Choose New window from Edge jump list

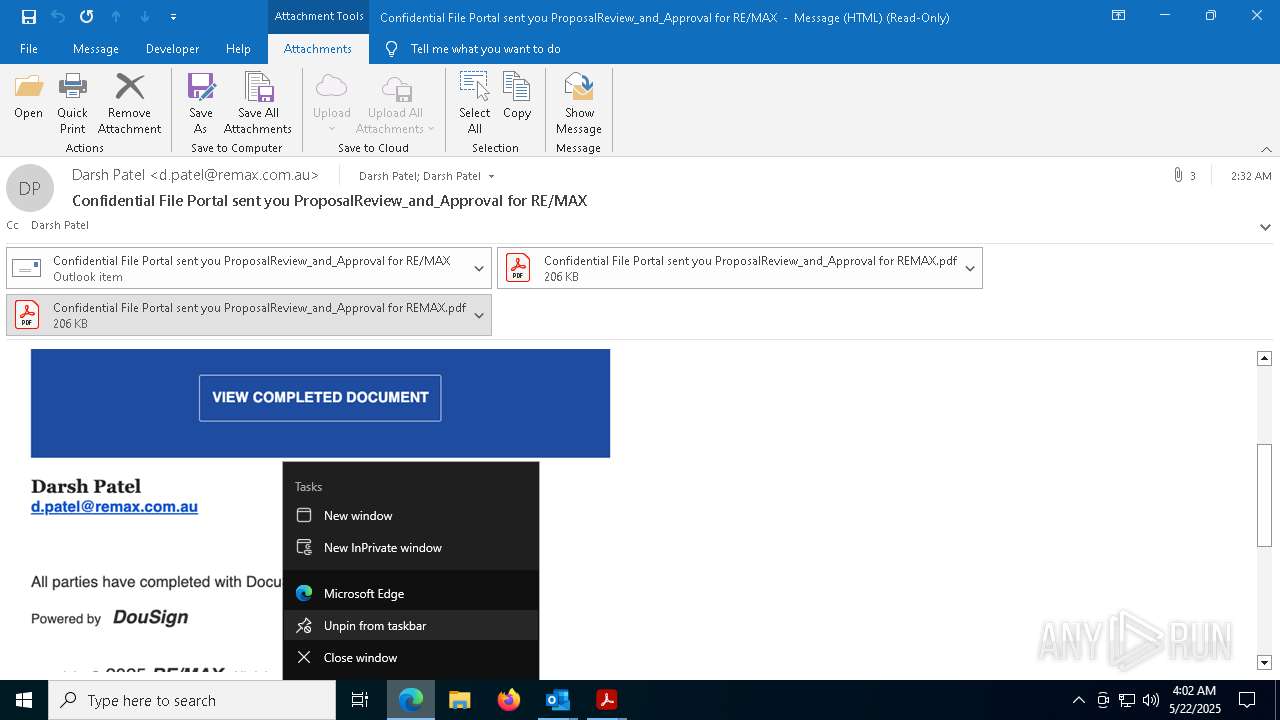[411, 516]
